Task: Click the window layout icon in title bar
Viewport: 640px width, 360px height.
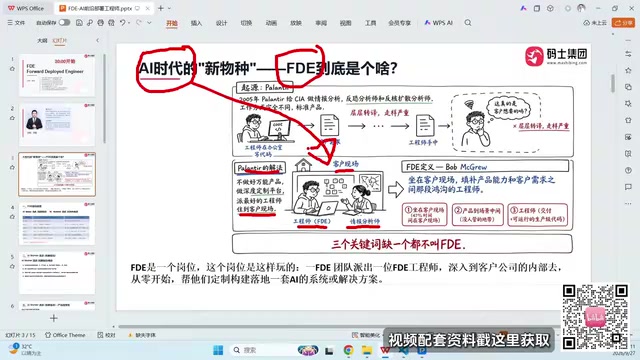Action: click(x=537, y=8)
